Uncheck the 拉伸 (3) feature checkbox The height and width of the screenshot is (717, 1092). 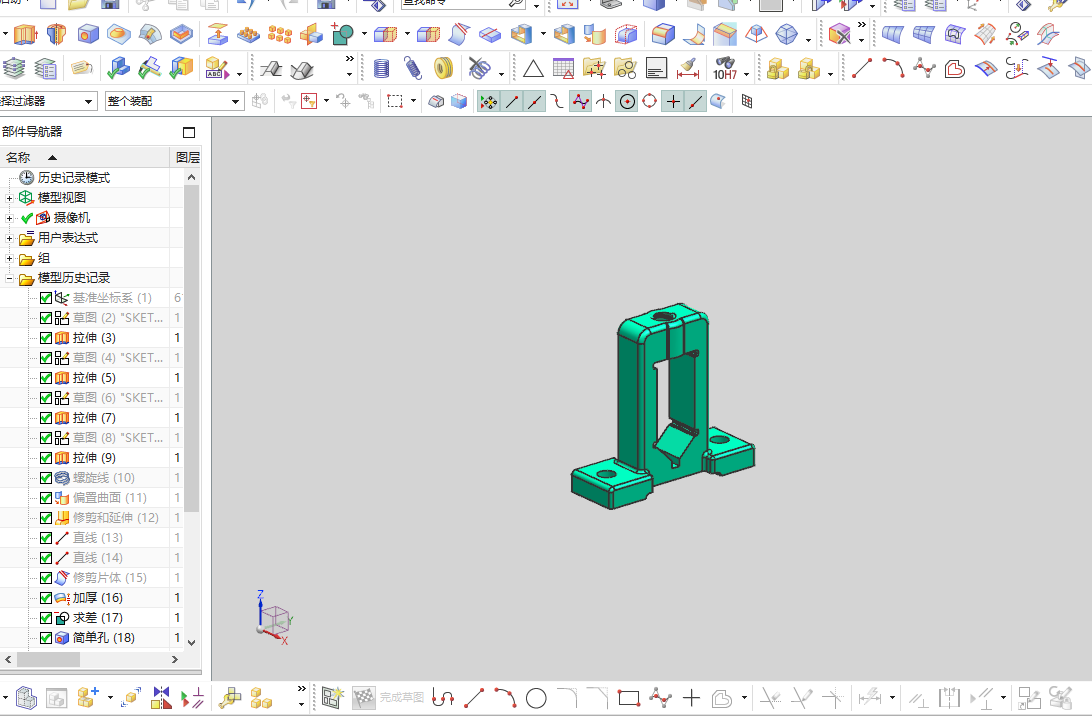[x=46, y=338]
